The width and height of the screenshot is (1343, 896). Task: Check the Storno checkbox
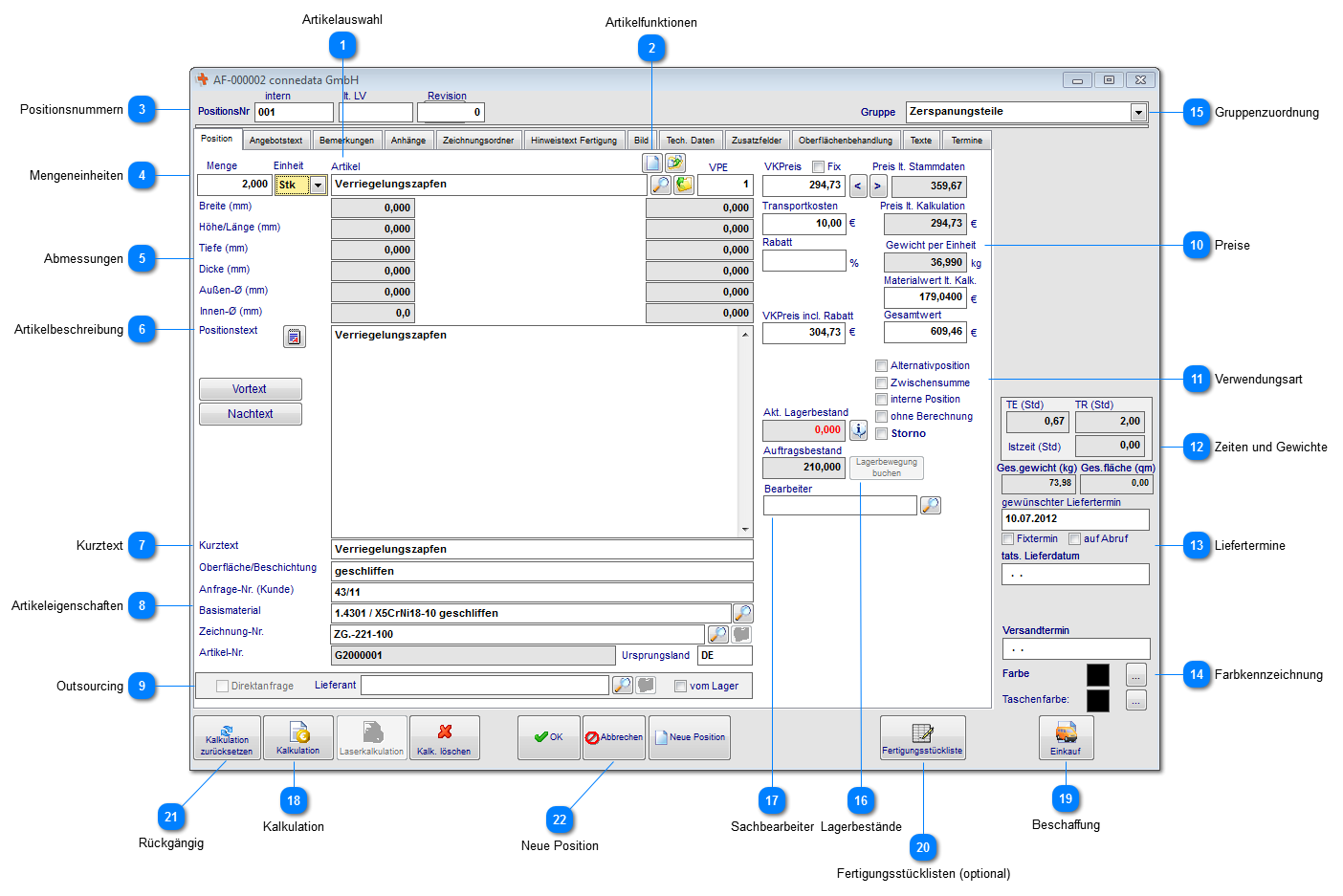tap(881, 433)
